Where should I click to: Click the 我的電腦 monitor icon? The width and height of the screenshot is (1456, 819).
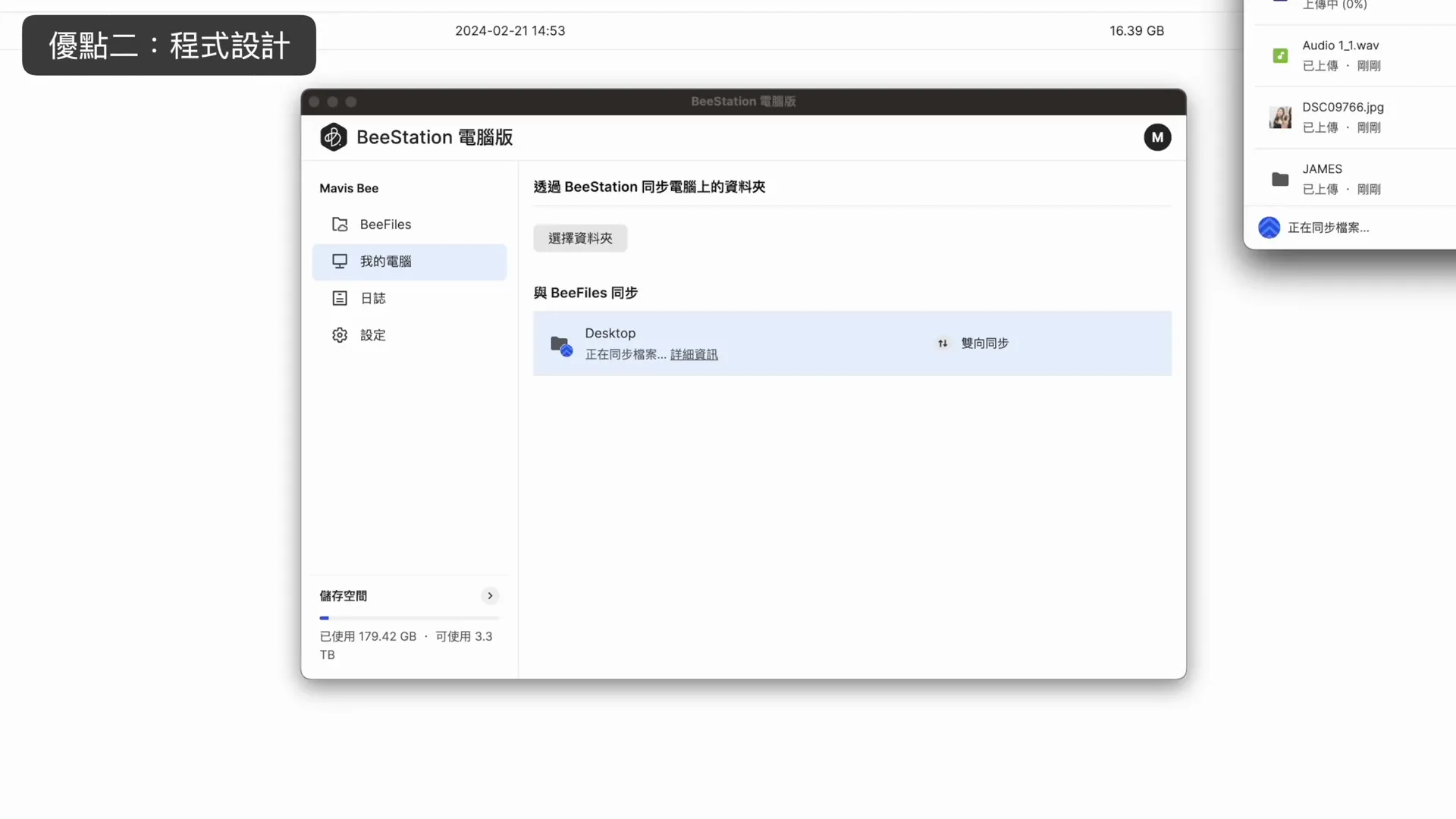[340, 262]
